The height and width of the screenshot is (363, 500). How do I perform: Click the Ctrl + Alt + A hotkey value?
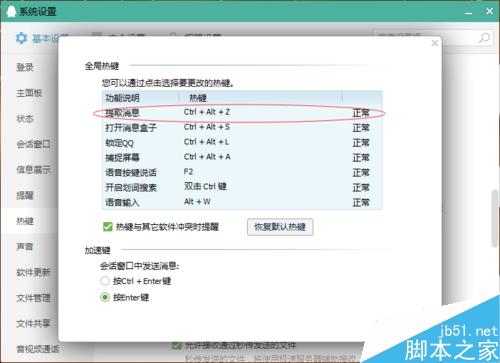(x=207, y=157)
